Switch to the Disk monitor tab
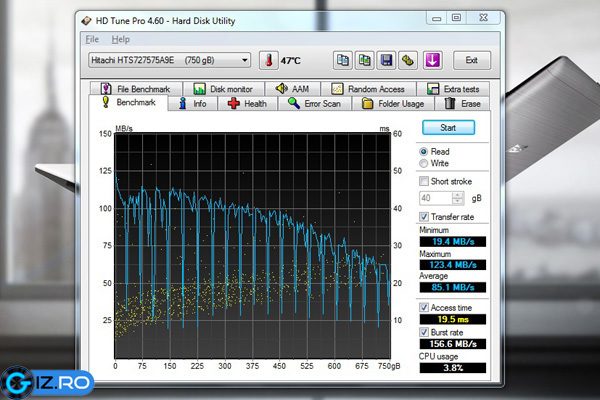600x400 pixels. tap(223, 89)
